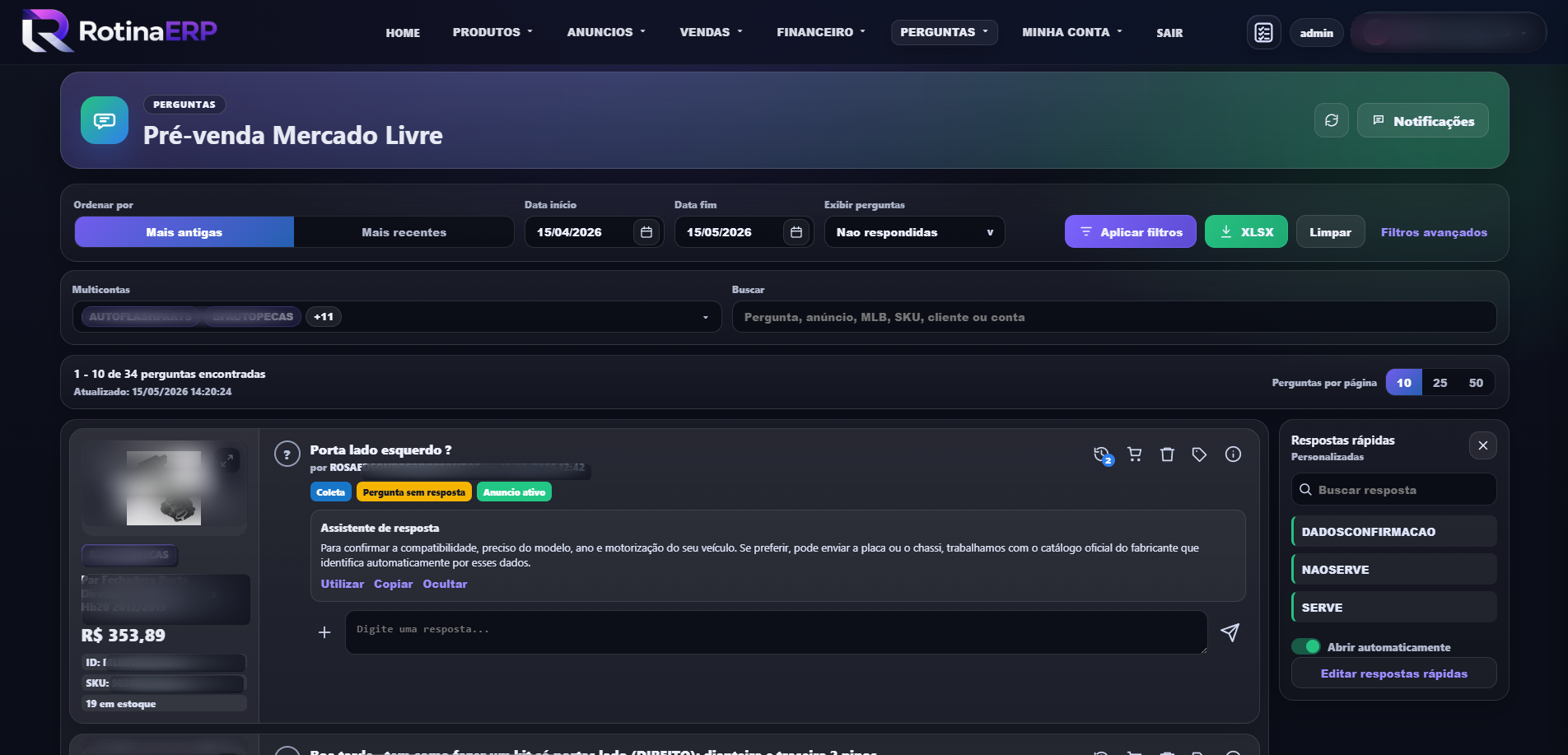The image size is (1568, 755).
Task: Open info icon on Porta lado esquerdo question
Action: [x=1233, y=454]
